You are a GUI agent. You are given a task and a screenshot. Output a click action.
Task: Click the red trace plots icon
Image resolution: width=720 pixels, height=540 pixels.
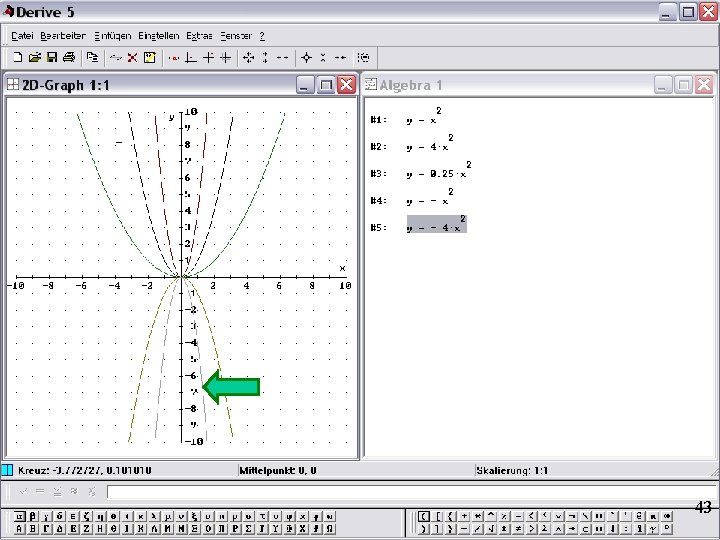click(174, 57)
